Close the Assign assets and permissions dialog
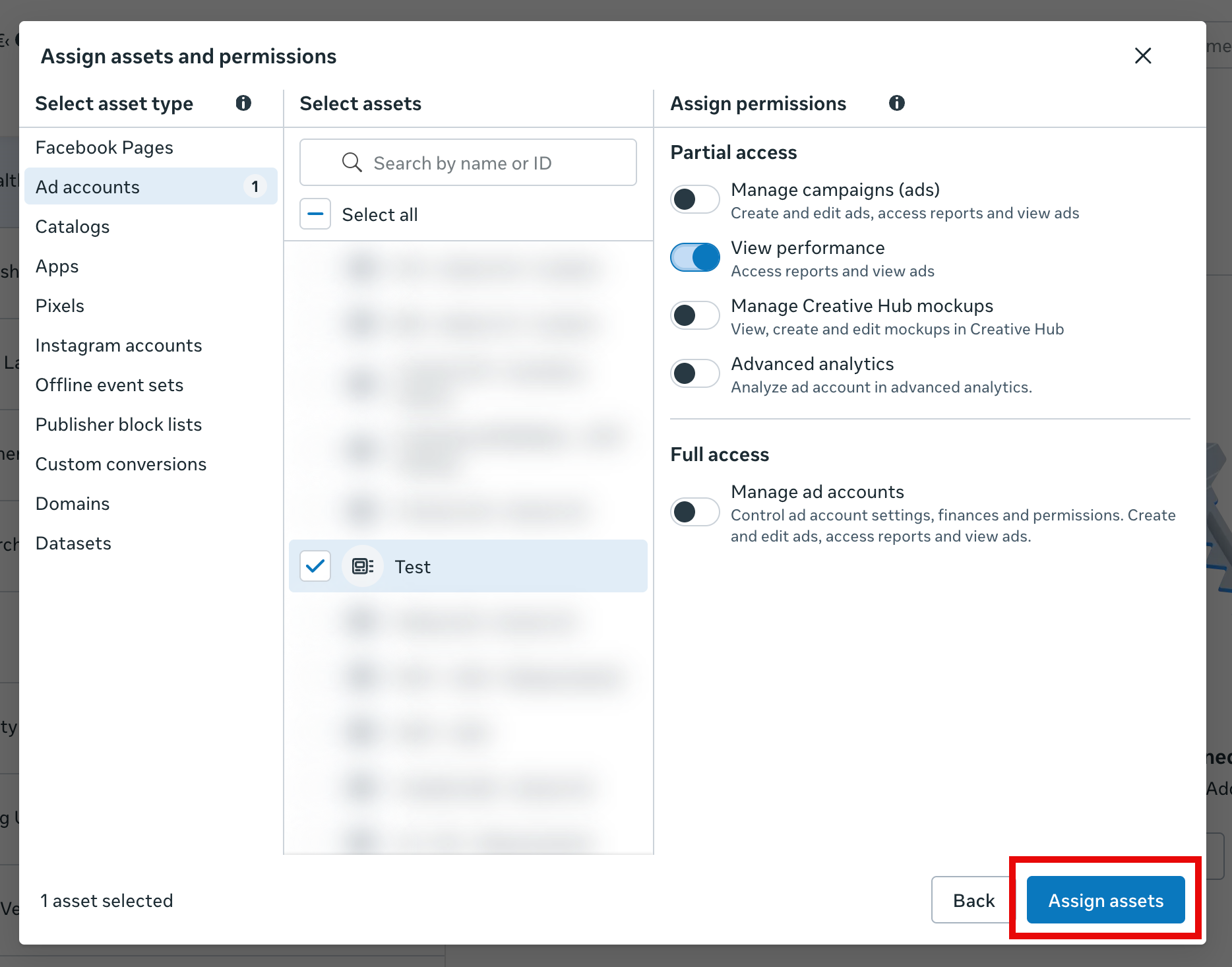The width and height of the screenshot is (1232, 967). tap(1143, 56)
